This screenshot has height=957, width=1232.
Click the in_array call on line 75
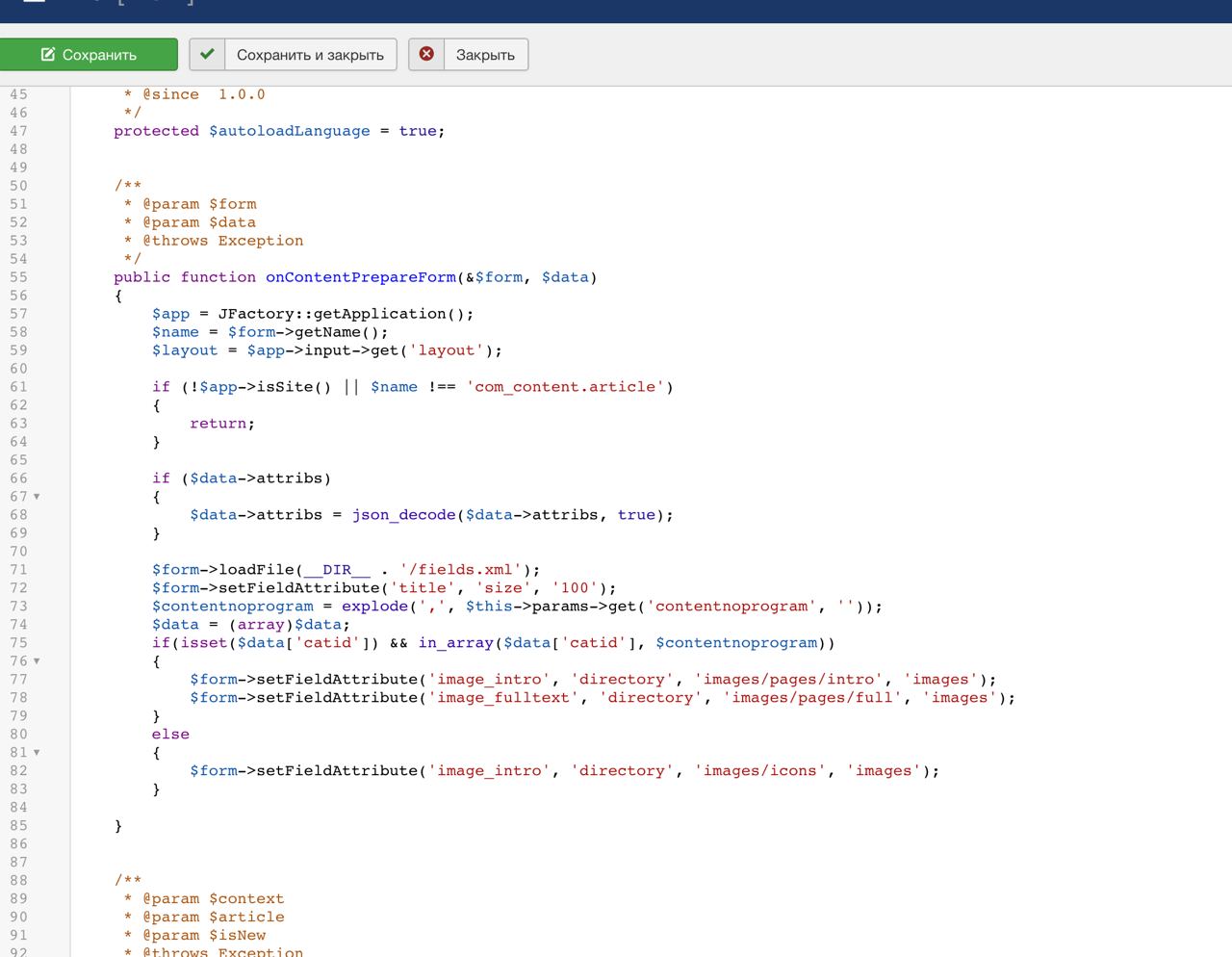coord(456,643)
